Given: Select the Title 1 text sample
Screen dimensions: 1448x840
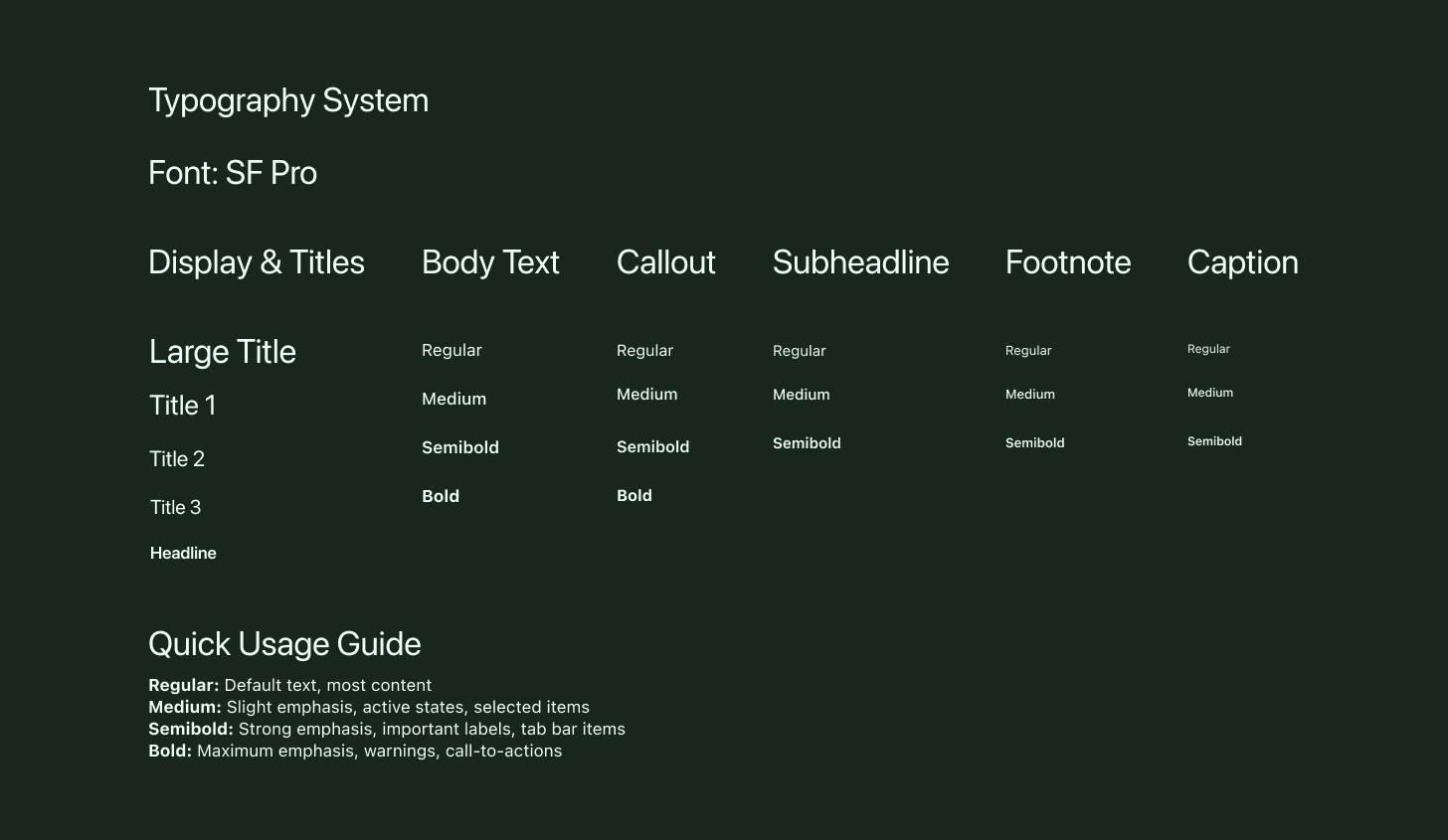Looking at the screenshot, I should click(182, 406).
